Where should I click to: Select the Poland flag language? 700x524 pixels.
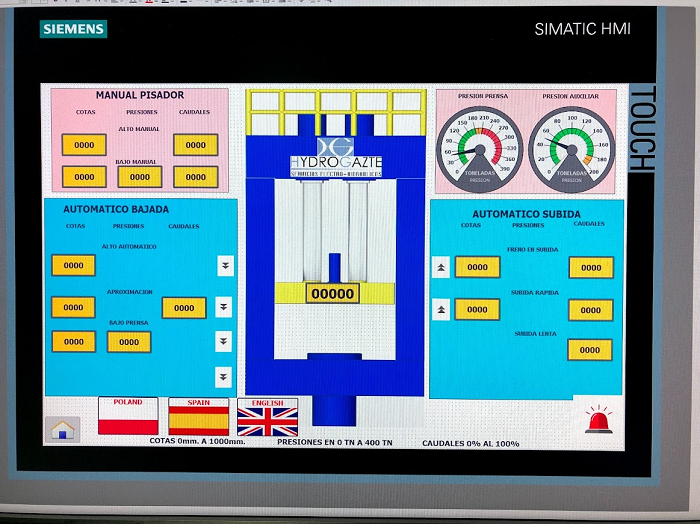(128, 416)
